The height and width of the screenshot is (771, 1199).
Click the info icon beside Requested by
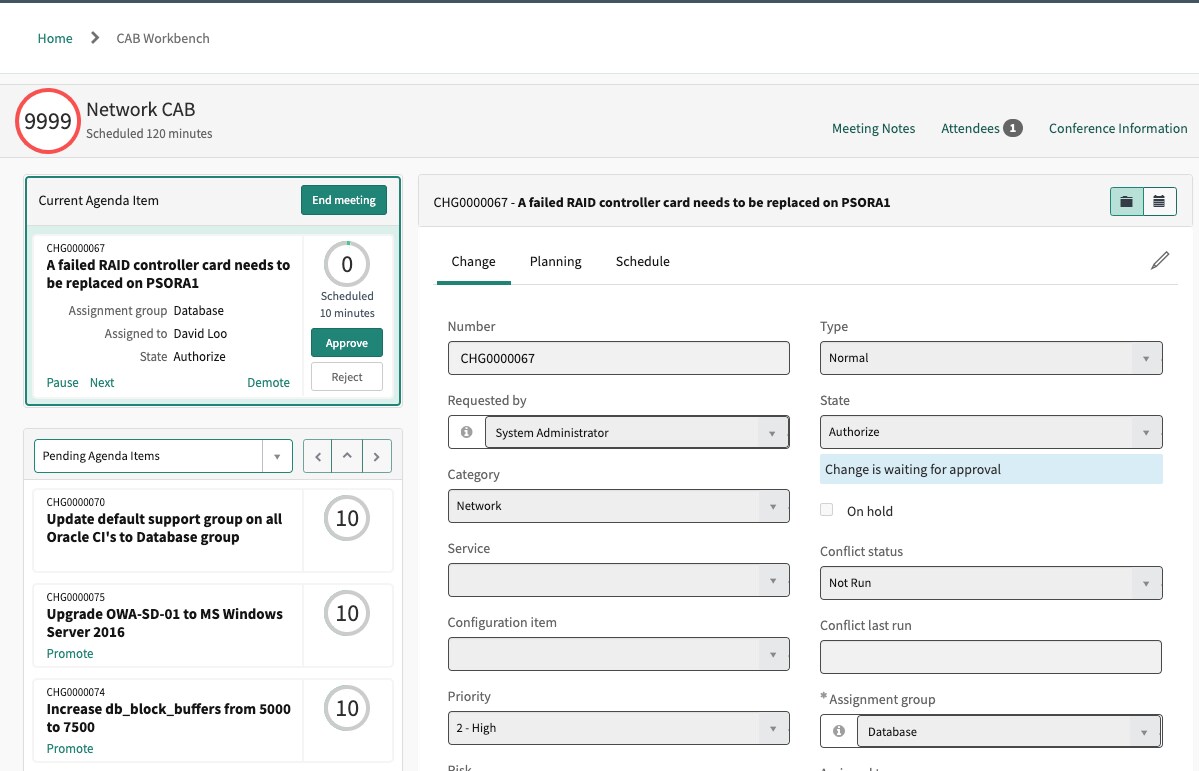pos(466,432)
